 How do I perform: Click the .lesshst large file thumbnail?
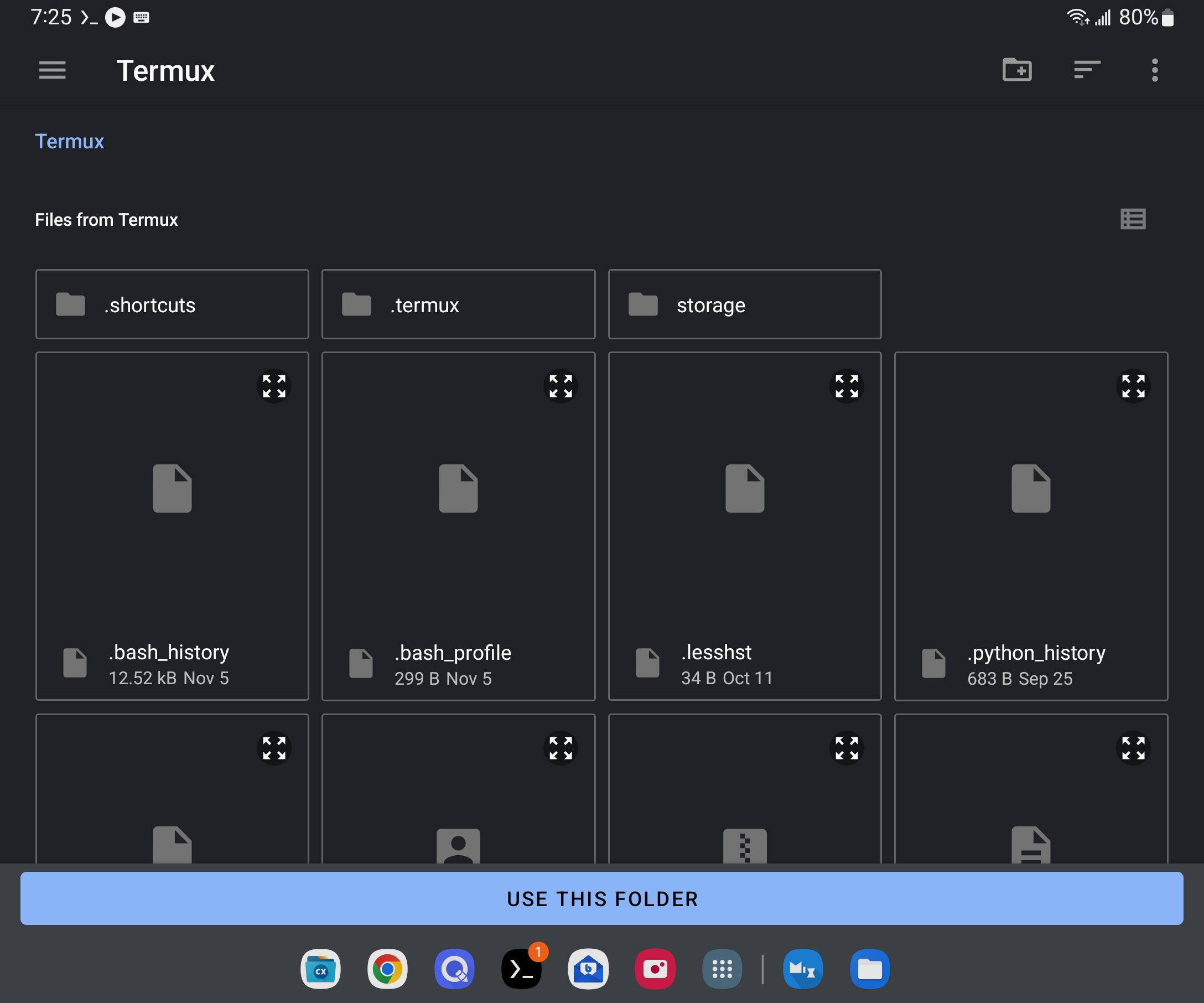click(x=744, y=488)
